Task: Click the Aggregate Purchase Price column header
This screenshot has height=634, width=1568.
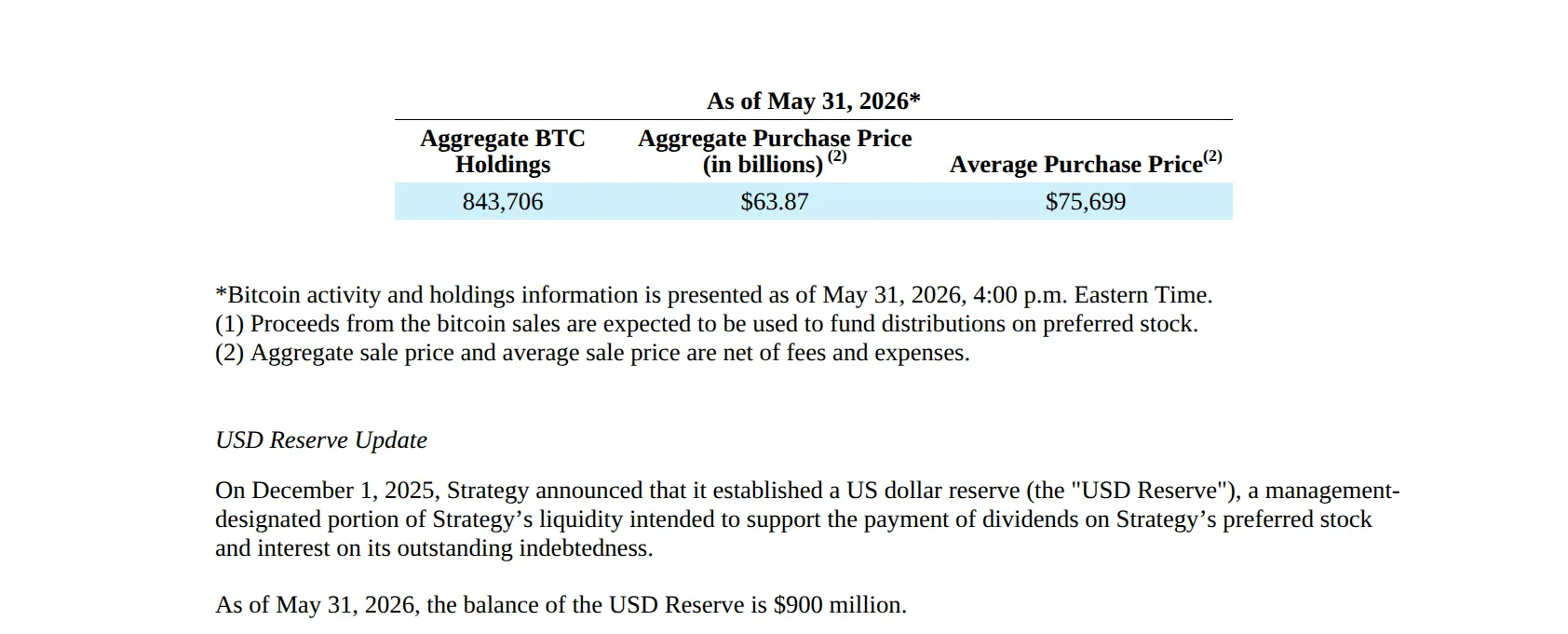Action: click(775, 151)
